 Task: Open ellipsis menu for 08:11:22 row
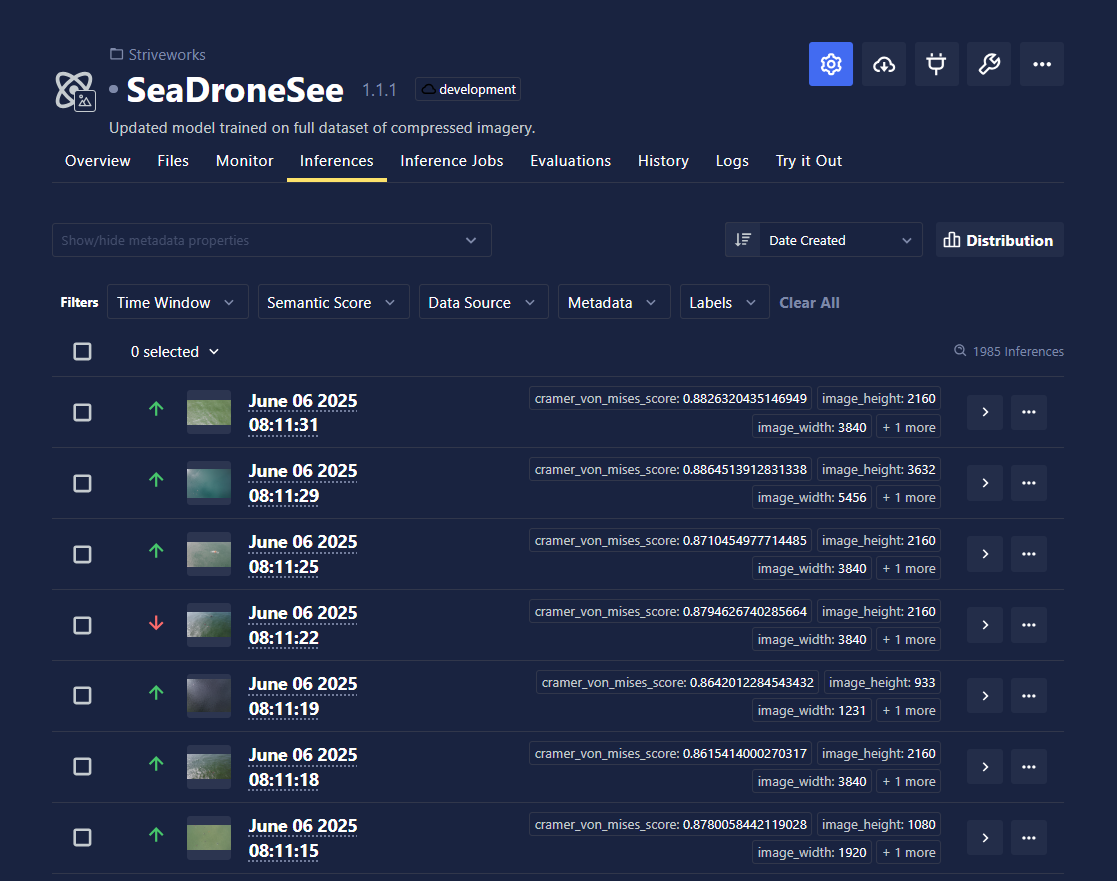tap(1029, 625)
